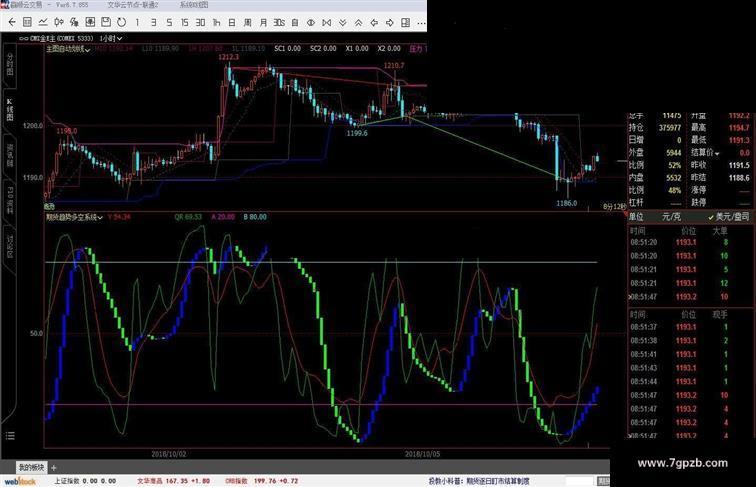Click the 内盘 value 5532
This screenshot has width=756, height=487.
(x=674, y=178)
